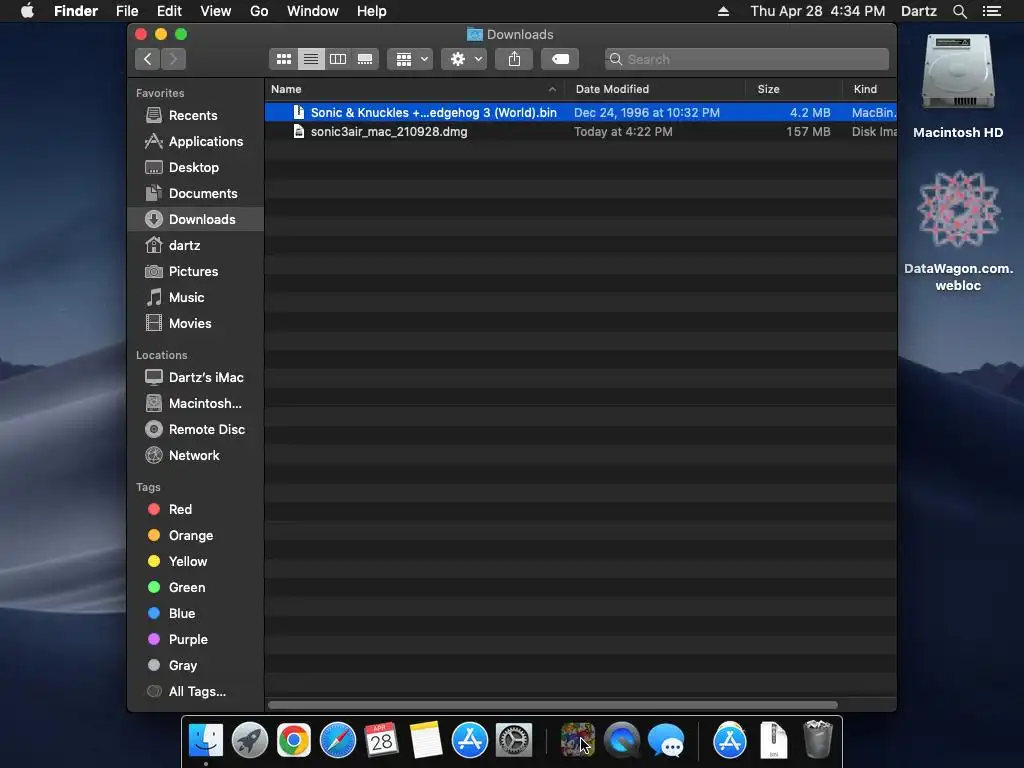
Task: Select the Sonic & Knuckles .bin file
Action: [x=581, y=112]
